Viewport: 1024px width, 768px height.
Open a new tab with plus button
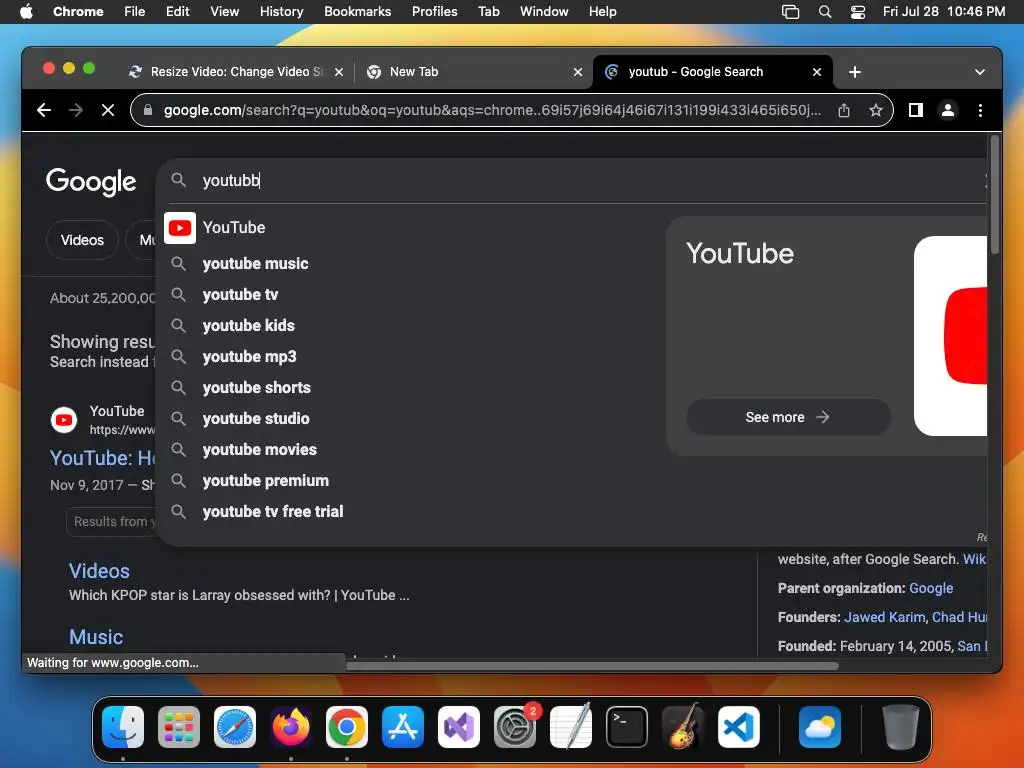855,72
